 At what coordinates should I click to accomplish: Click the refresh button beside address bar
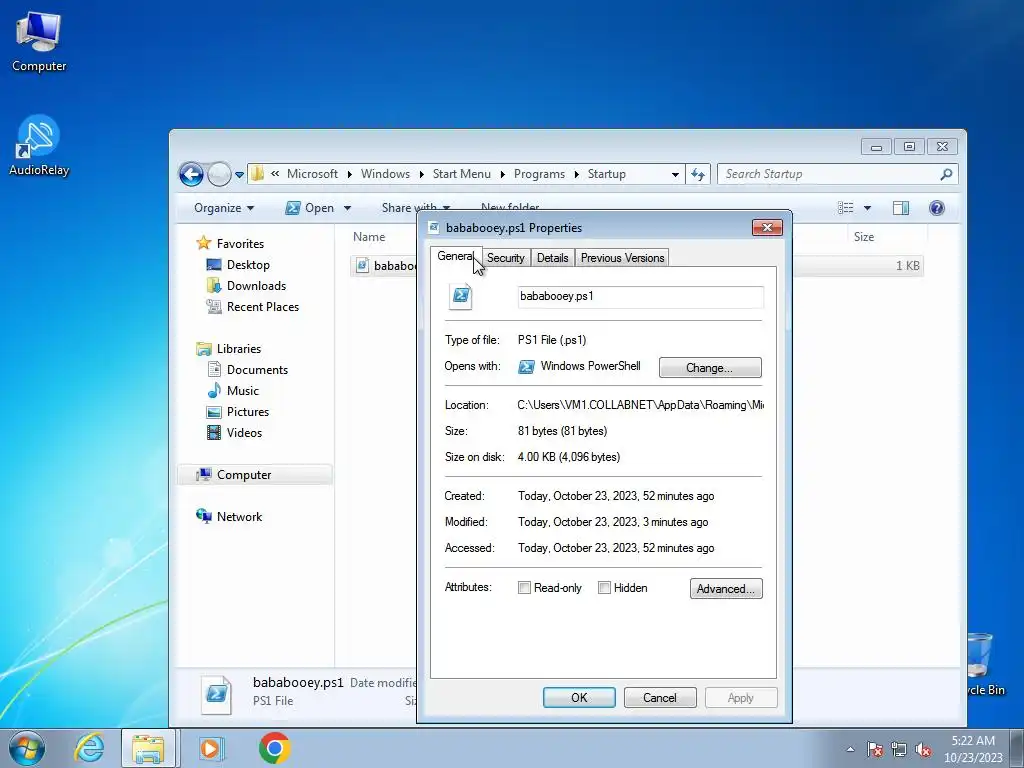click(x=698, y=174)
